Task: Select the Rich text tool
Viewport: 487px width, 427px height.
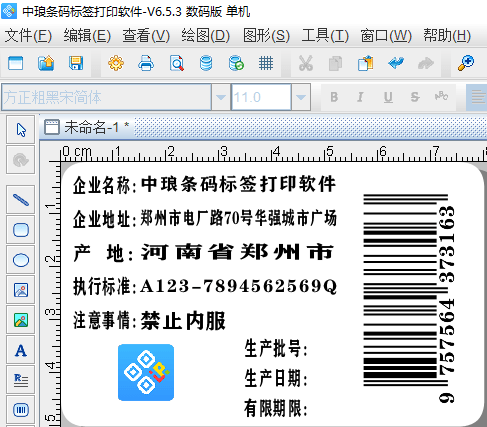Action: 21,380
